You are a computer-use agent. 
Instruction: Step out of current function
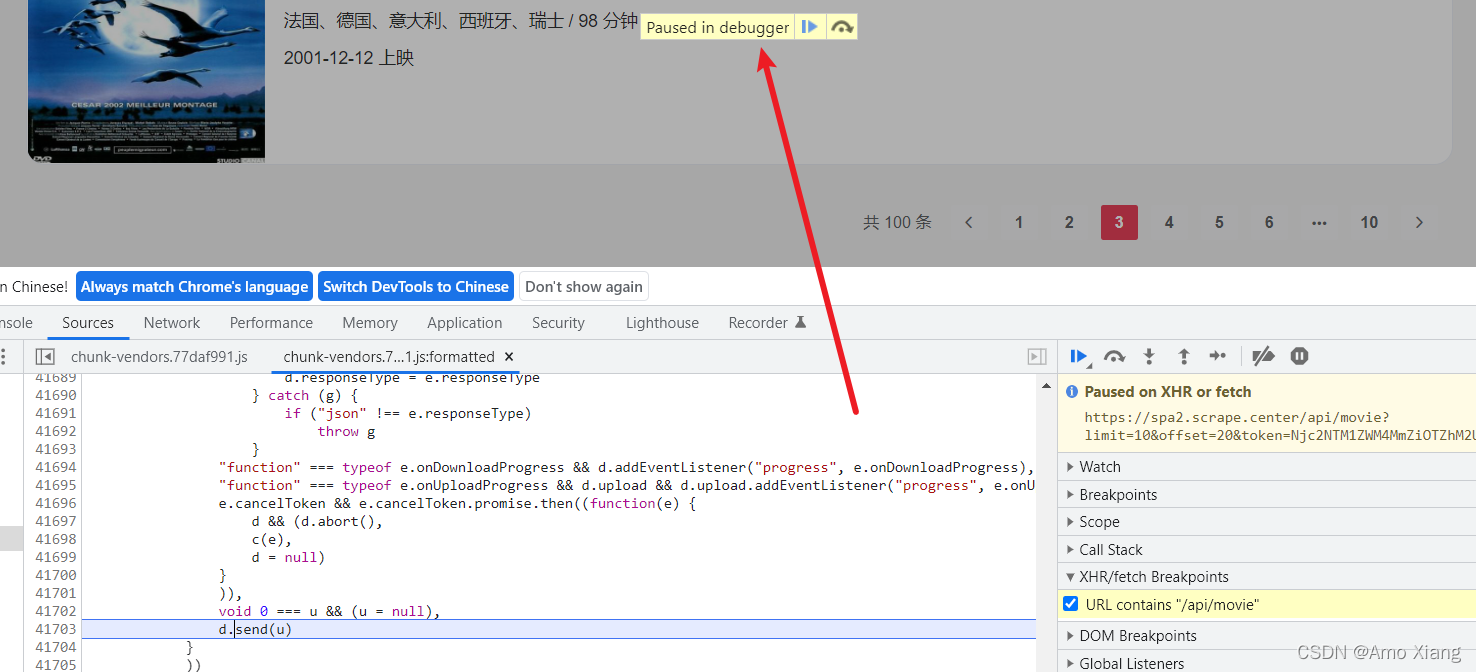pyautogui.click(x=1183, y=356)
